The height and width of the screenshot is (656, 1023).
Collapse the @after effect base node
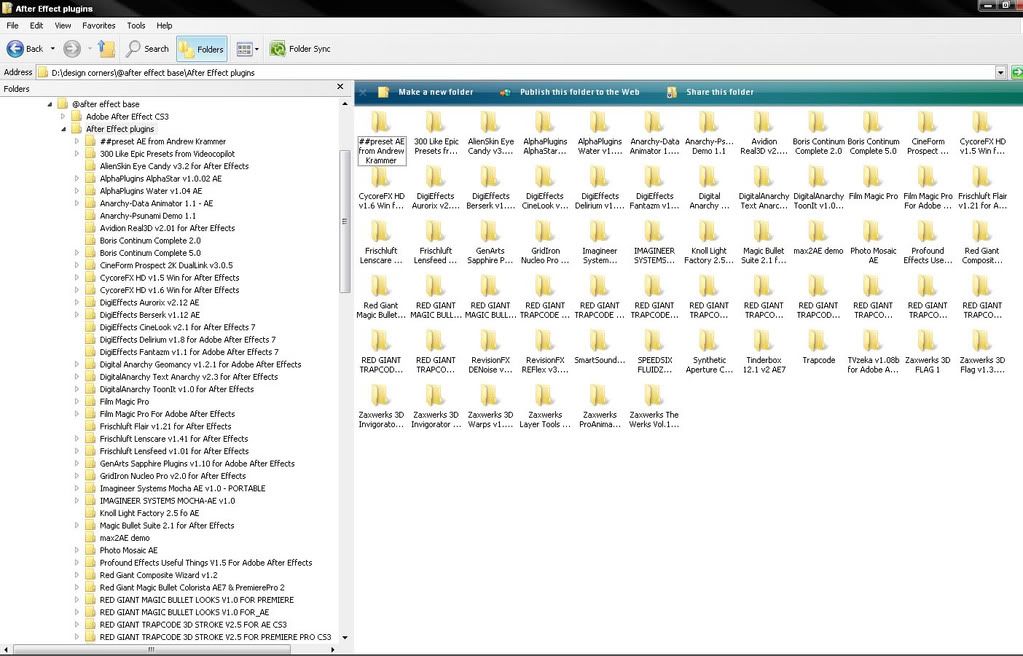click(x=50, y=104)
